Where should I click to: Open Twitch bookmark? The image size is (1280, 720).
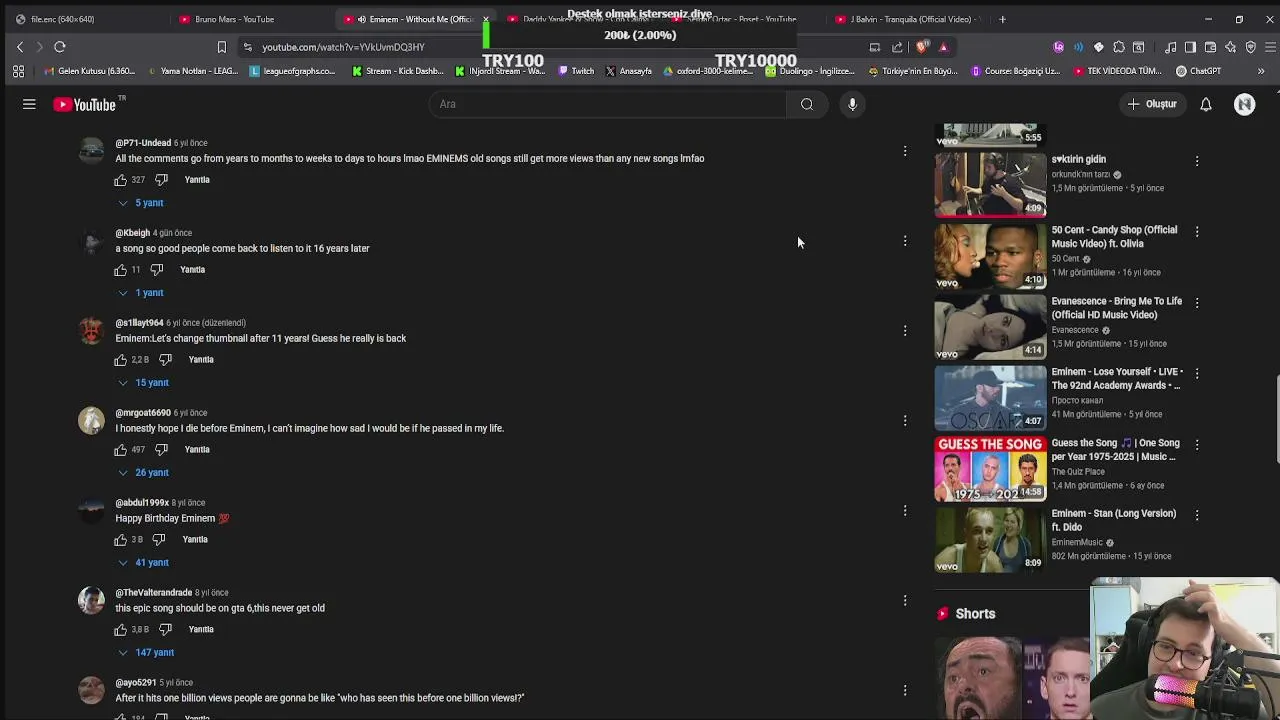pyautogui.click(x=576, y=71)
